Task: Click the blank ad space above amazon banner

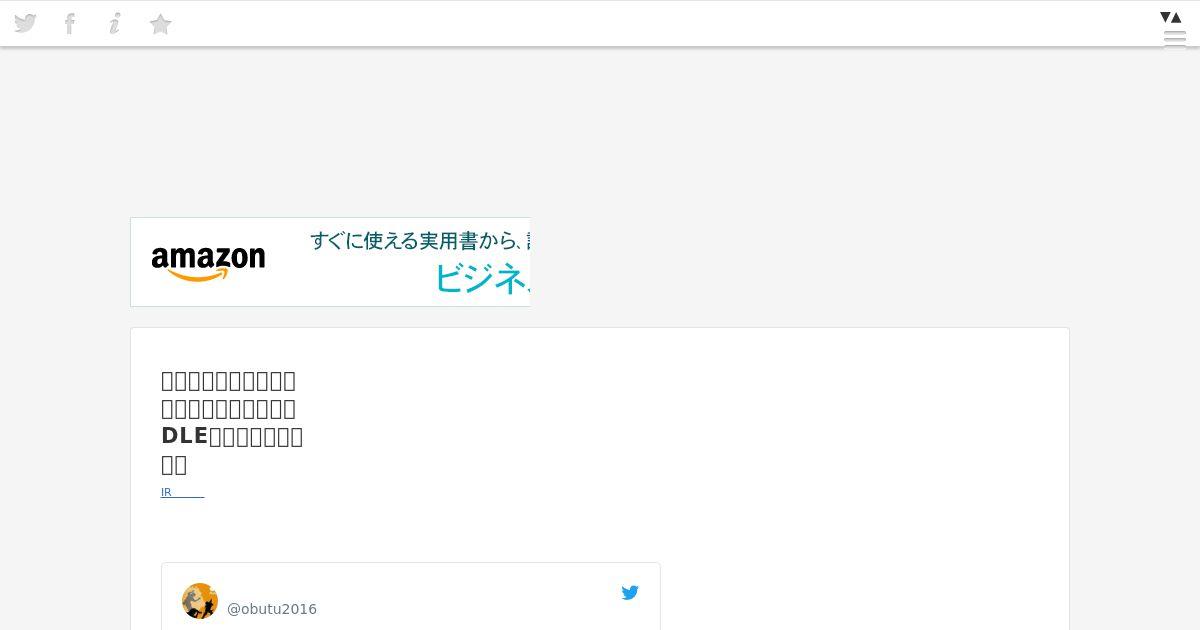Action: 600,130
